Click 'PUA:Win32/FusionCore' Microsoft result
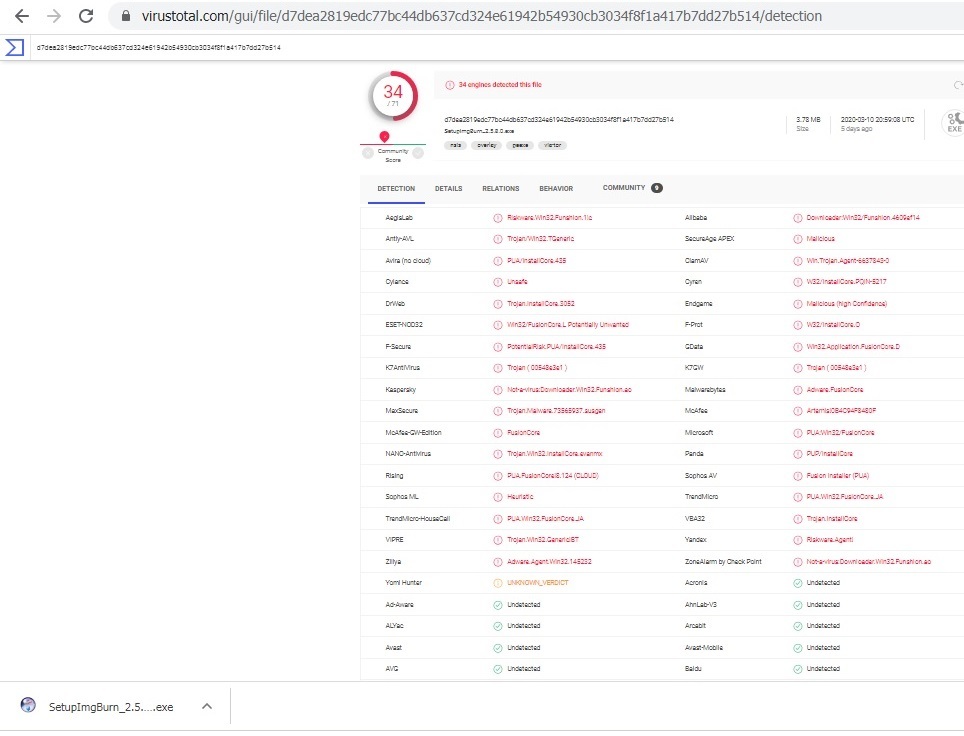This screenshot has width=964, height=736. [x=840, y=433]
